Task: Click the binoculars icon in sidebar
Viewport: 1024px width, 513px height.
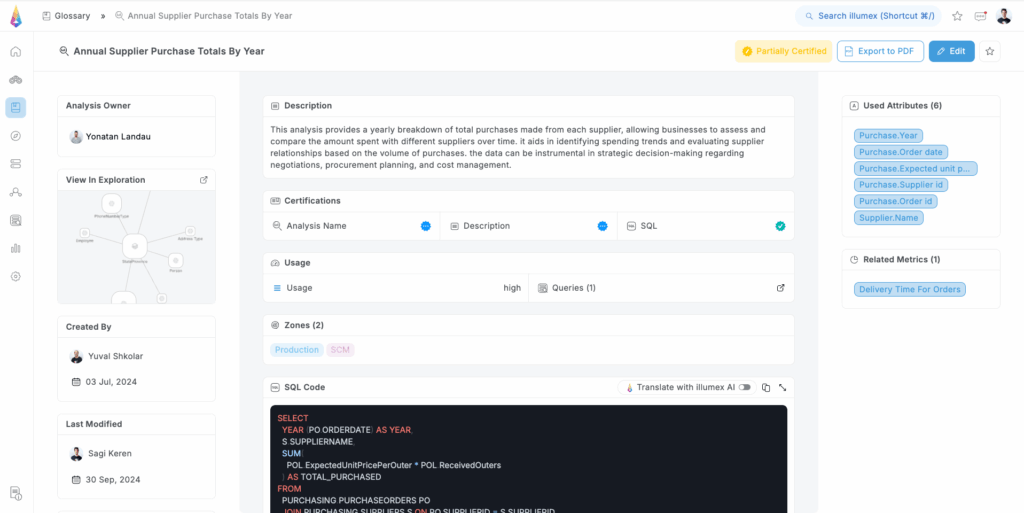Action: (15, 79)
